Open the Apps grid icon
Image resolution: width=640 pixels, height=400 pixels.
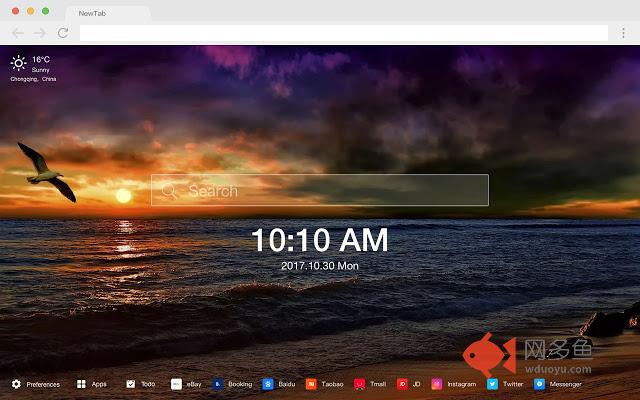(81, 384)
